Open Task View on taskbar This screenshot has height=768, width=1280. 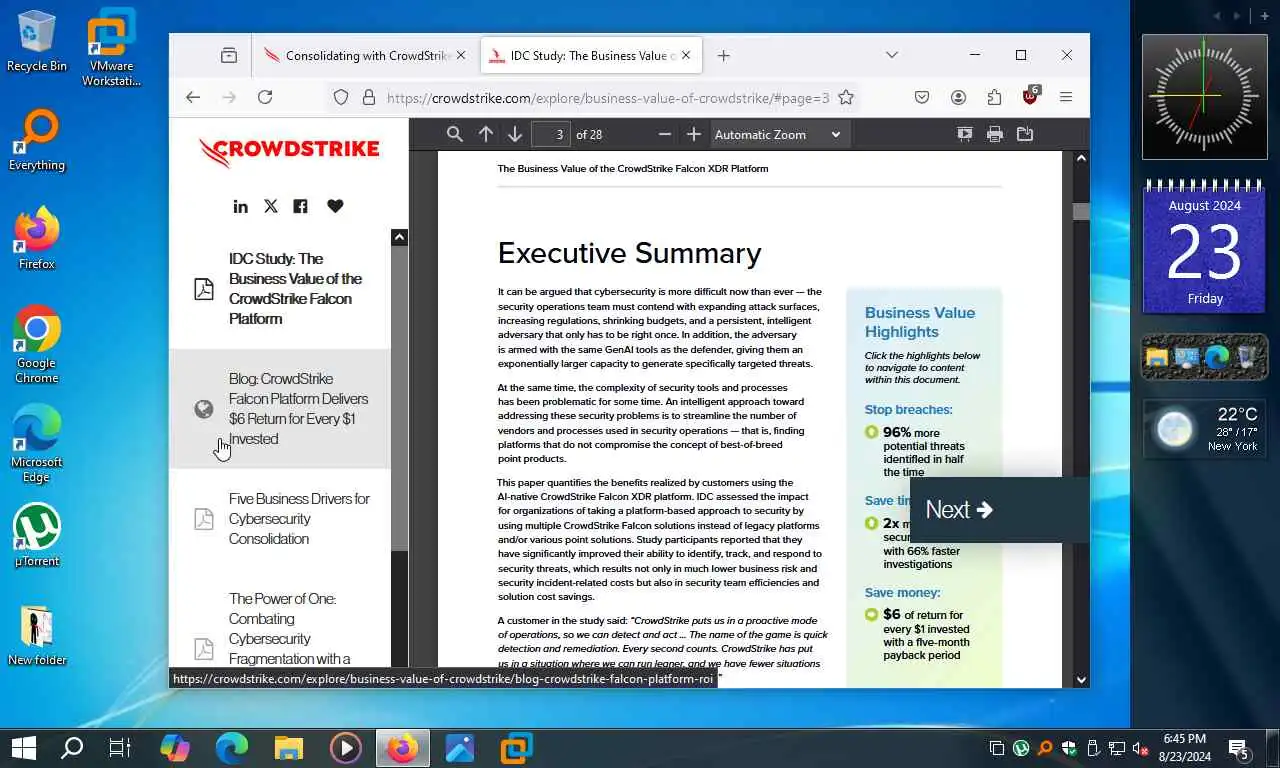tap(120, 748)
